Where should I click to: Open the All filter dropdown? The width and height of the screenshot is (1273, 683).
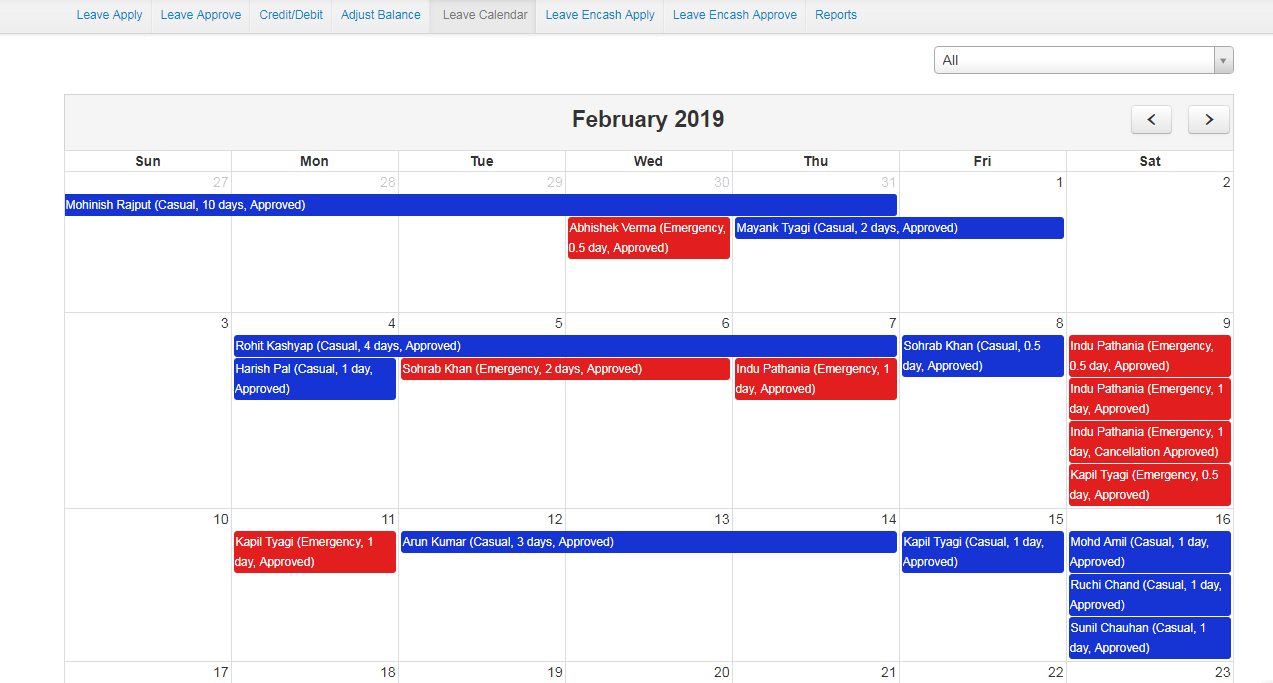(1083, 60)
